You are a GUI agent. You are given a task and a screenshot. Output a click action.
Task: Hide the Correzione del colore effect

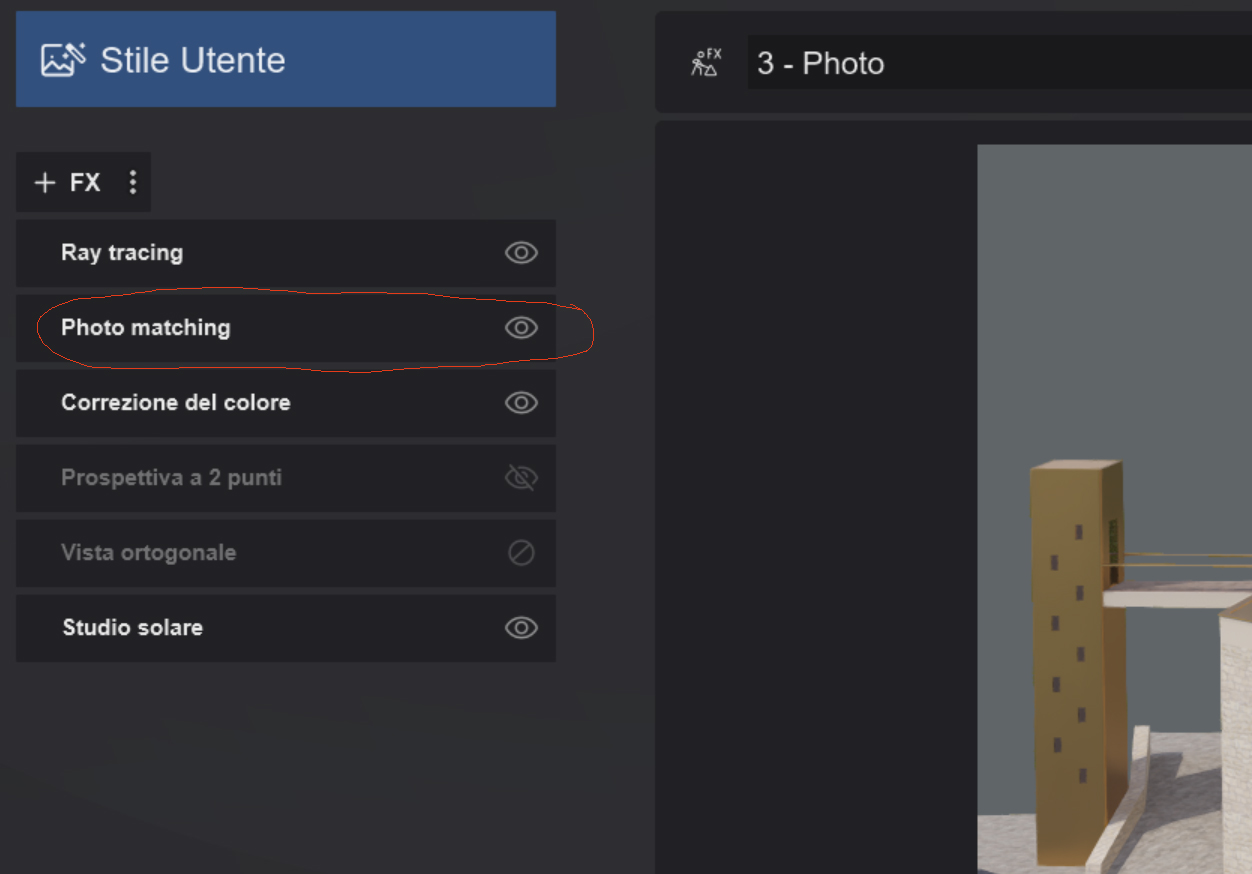click(x=521, y=403)
